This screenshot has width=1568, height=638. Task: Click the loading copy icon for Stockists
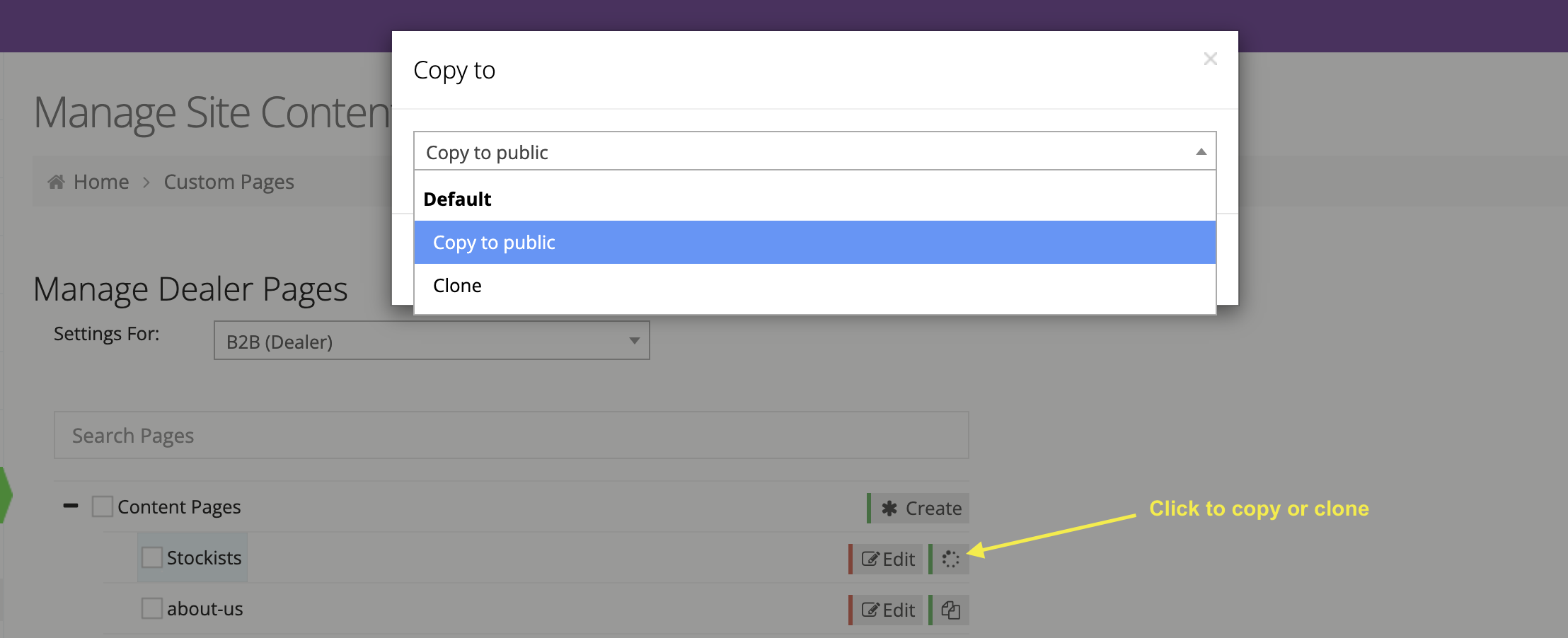coord(950,559)
